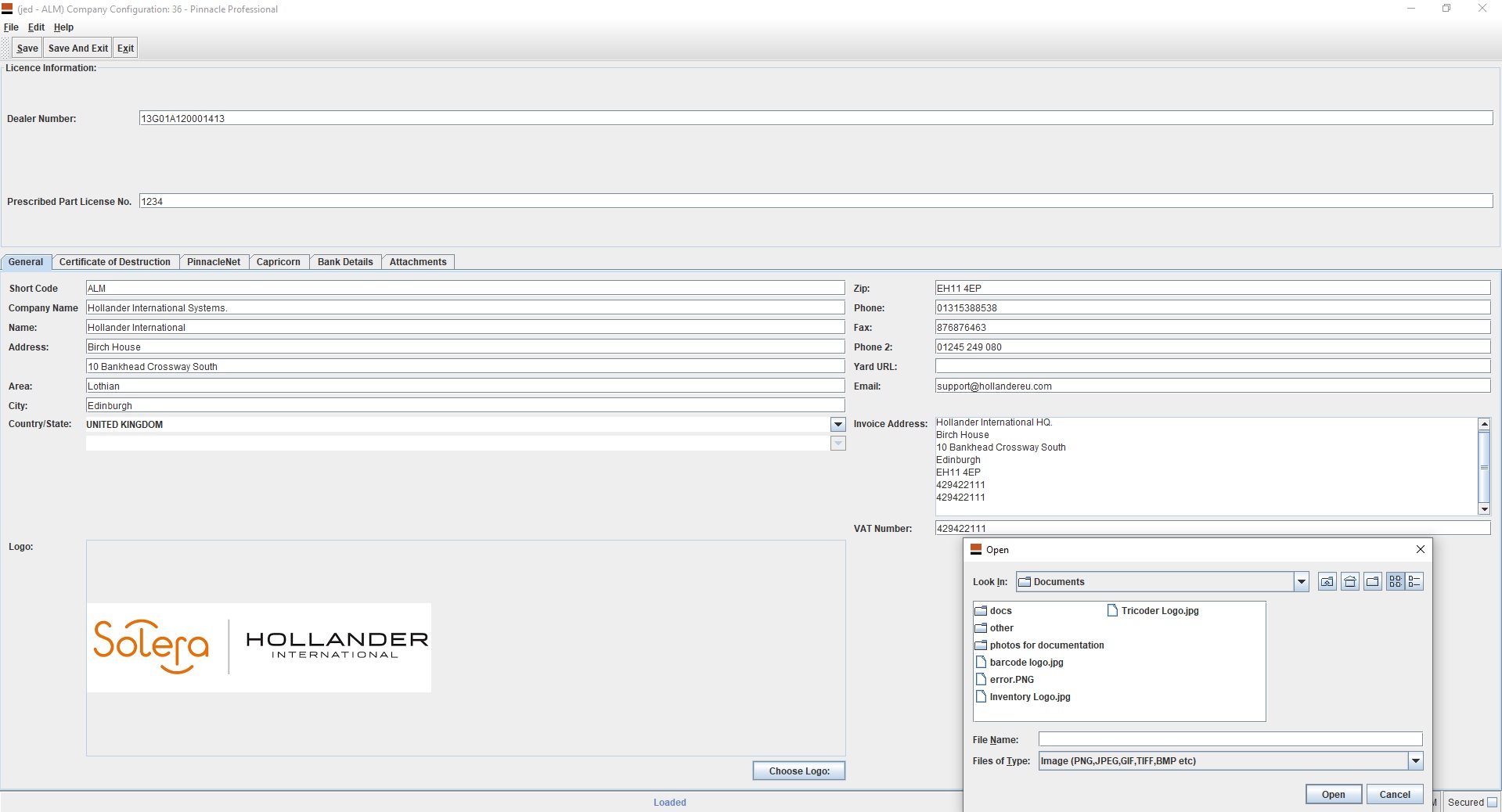Select the General tab
Image resolution: width=1502 pixels, height=812 pixels.
(26, 262)
